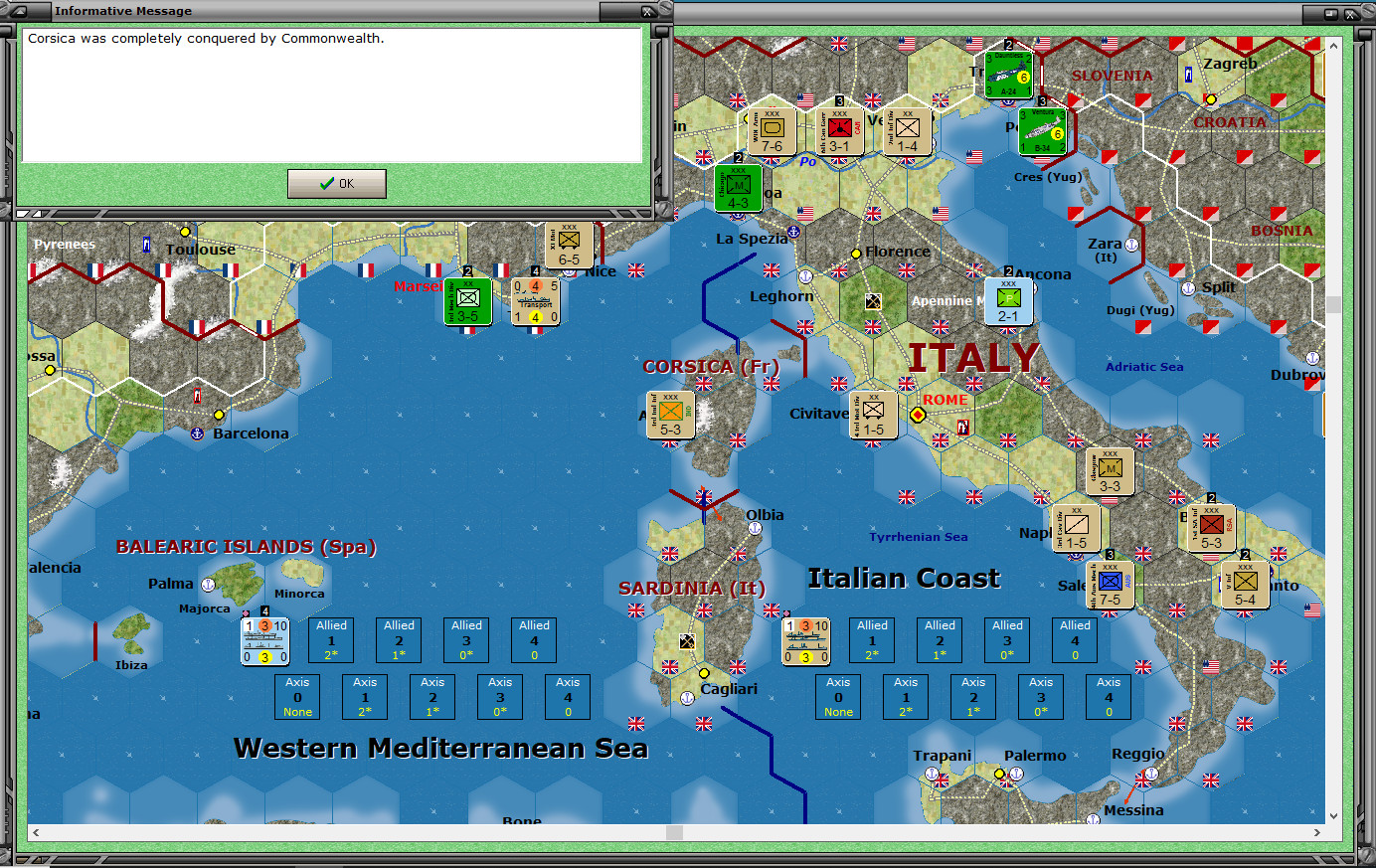The height and width of the screenshot is (868, 1376).
Task: Open Allied 3 box in Western Mediterranean Sea
Action: (x=467, y=640)
